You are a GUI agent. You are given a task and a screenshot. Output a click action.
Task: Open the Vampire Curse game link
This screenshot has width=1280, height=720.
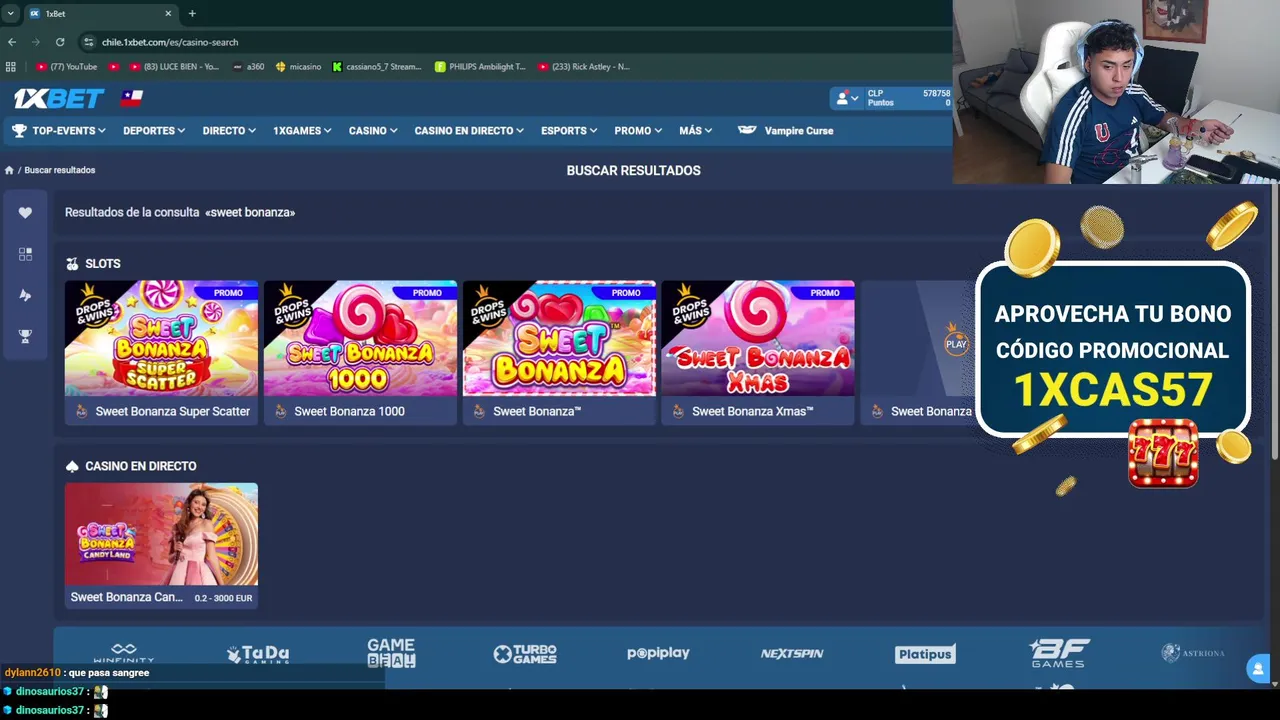pyautogui.click(x=785, y=131)
